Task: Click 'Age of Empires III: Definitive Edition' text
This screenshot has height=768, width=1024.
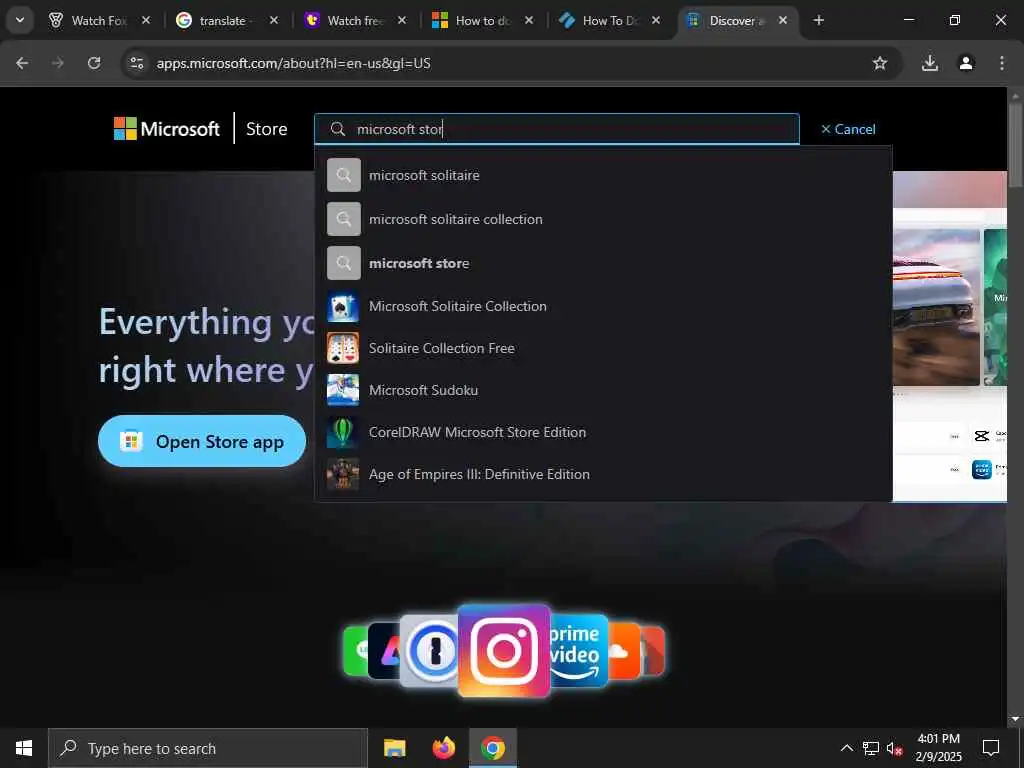Action: [479, 474]
